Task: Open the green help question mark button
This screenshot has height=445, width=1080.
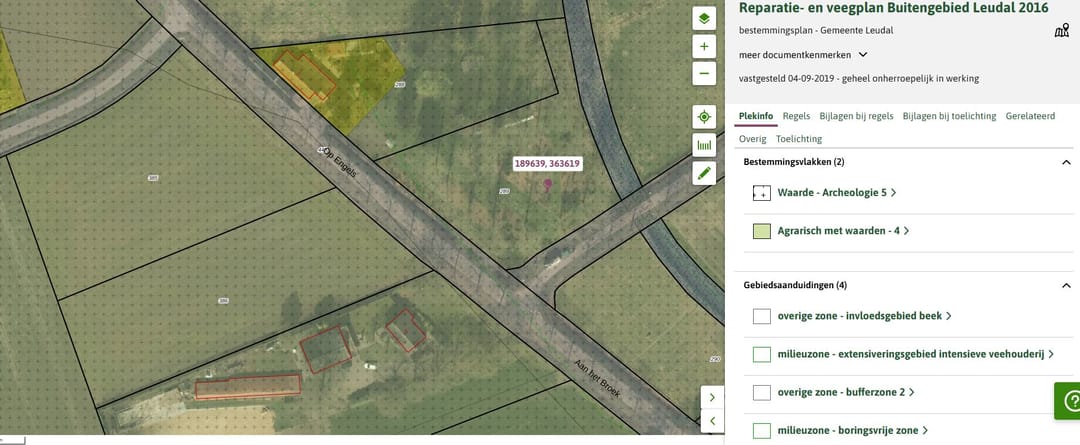Action: [1068, 400]
